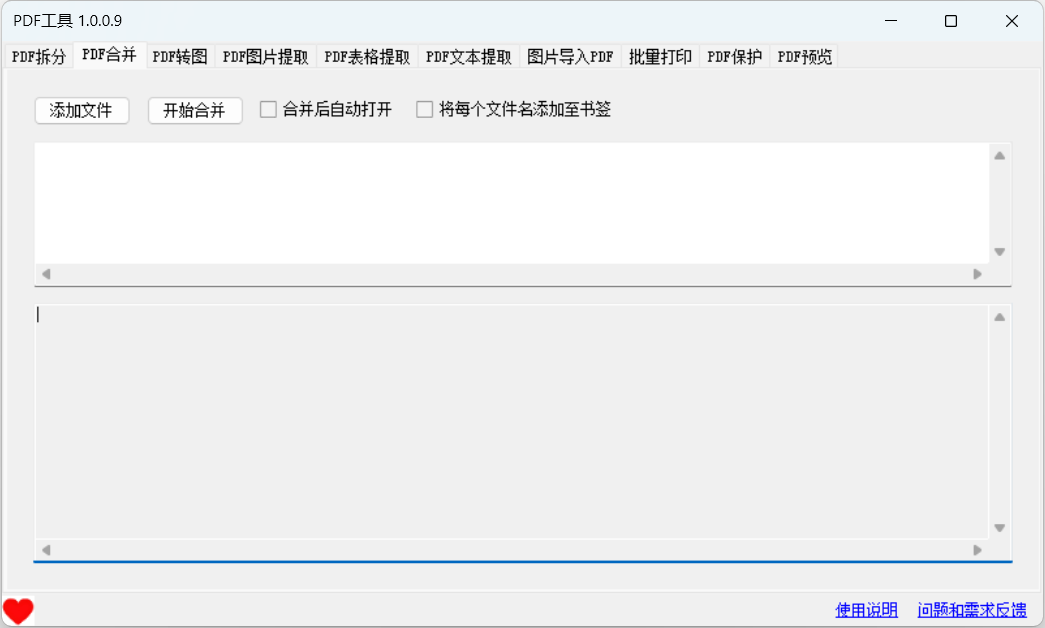Click inside the log output text area
The image size is (1045, 628).
[511, 421]
